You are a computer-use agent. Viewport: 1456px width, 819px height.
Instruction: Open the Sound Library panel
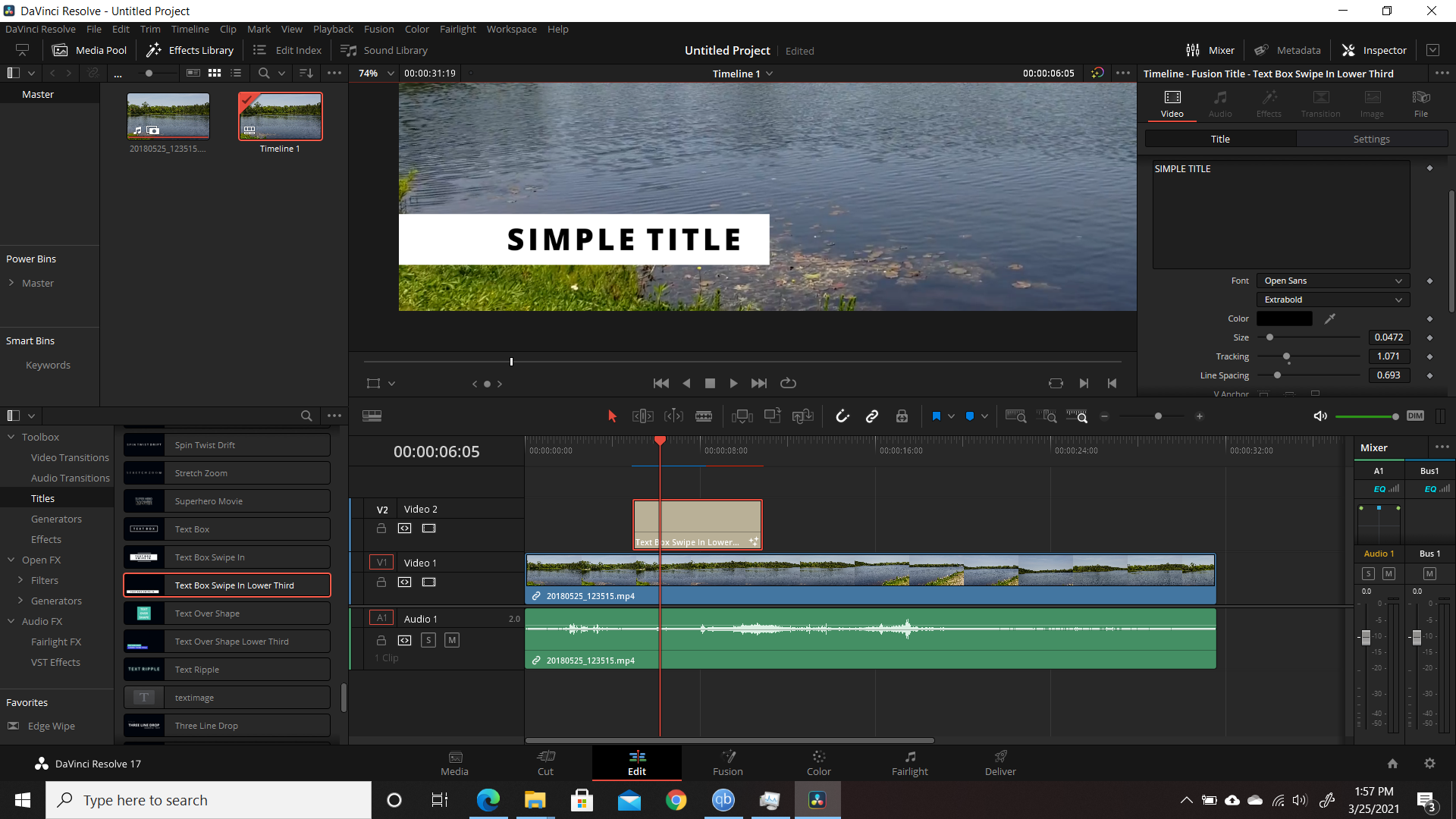(x=384, y=50)
